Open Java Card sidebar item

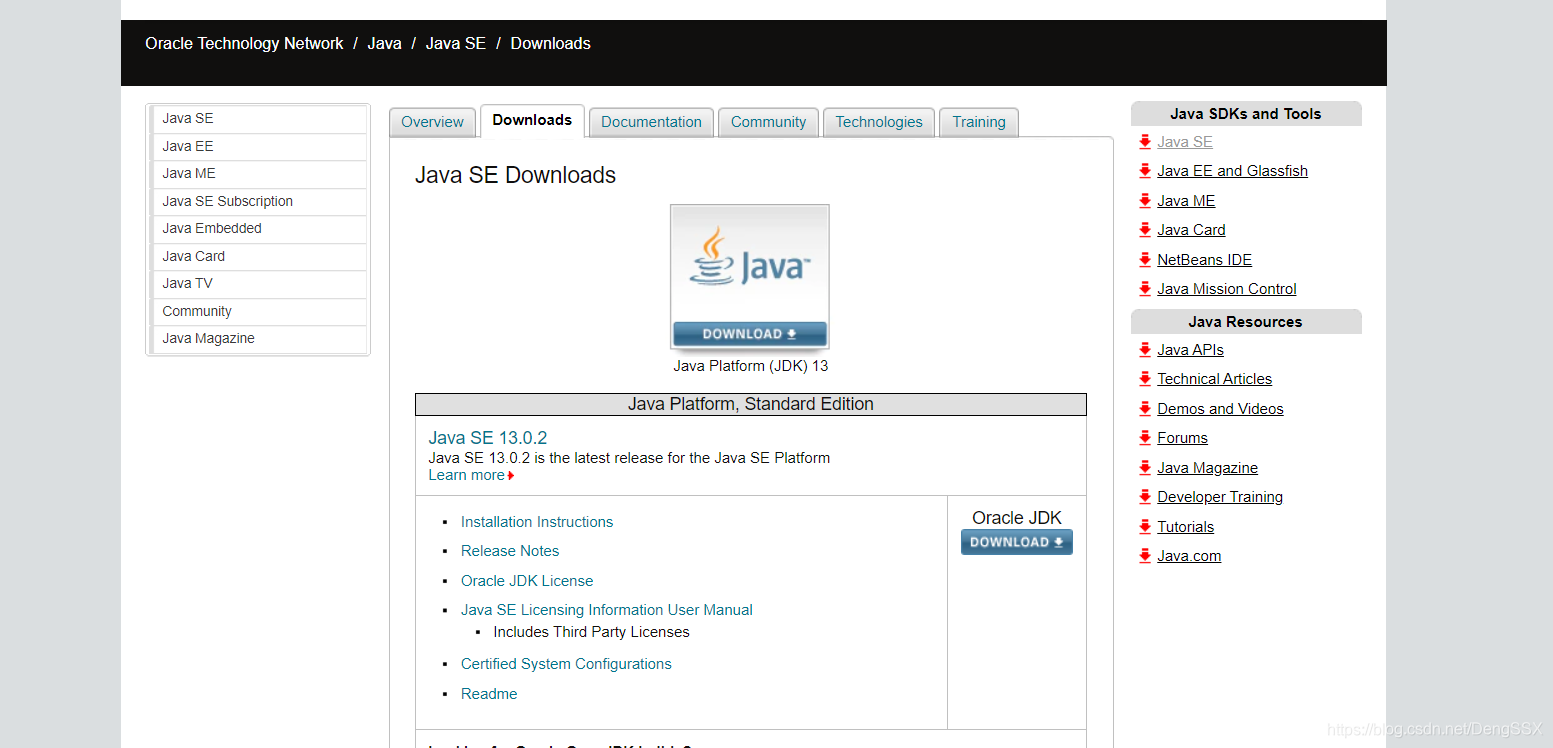point(258,257)
